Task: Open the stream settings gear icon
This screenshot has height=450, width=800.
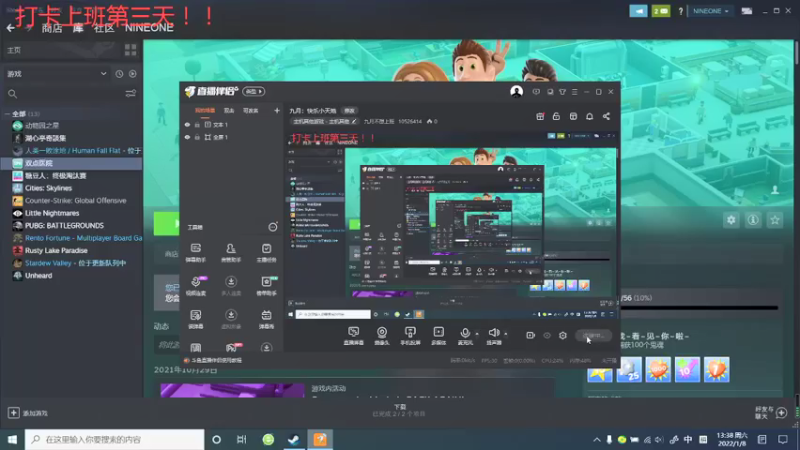Action: coord(563,335)
